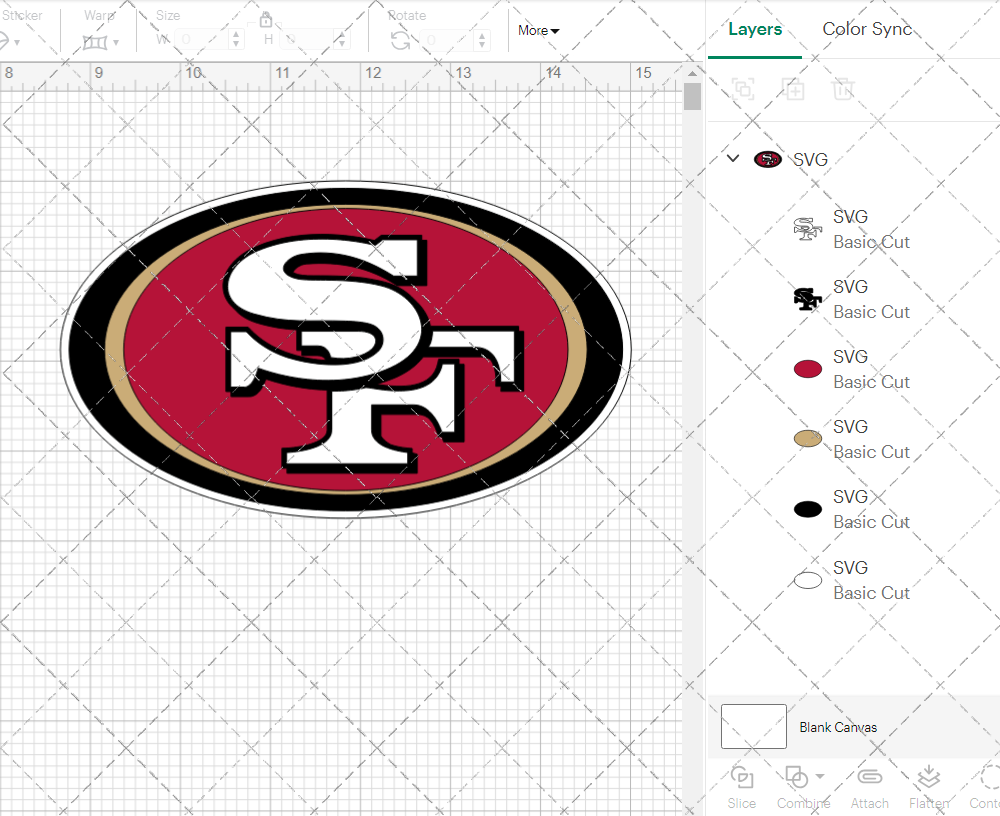Click the Rotate icon in toolbar
The height and width of the screenshot is (816, 1000).
coord(400,40)
